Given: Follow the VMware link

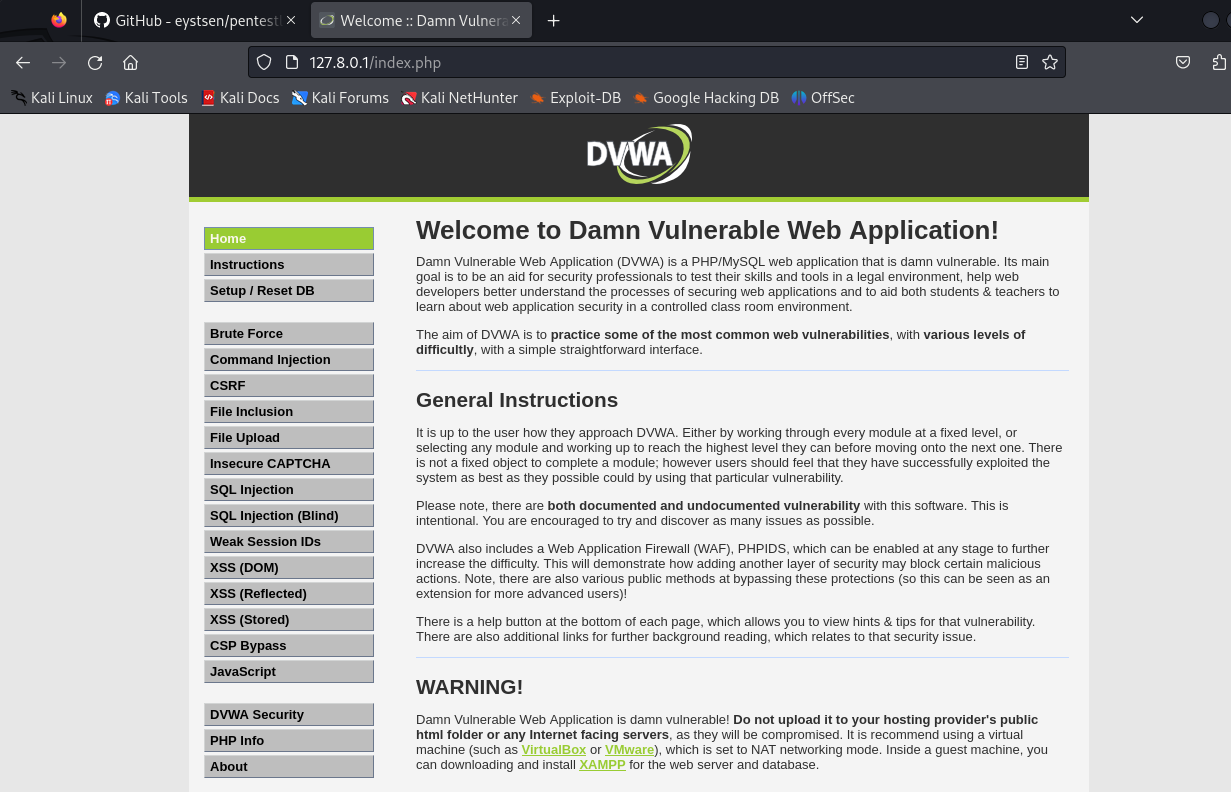Looking at the screenshot, I should (629, 750).
